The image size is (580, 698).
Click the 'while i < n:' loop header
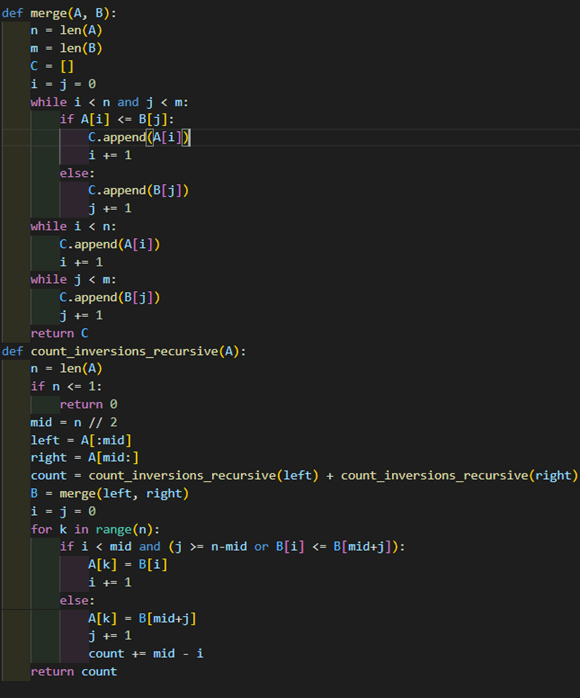73,227
